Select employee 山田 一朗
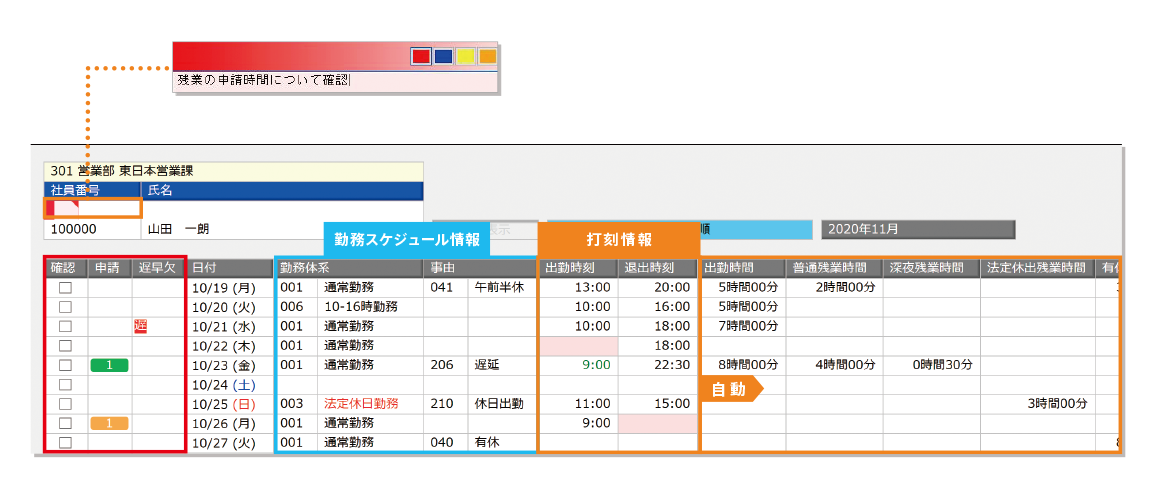Viewport: 1156px width, 498px height. (x=180, y=229)
